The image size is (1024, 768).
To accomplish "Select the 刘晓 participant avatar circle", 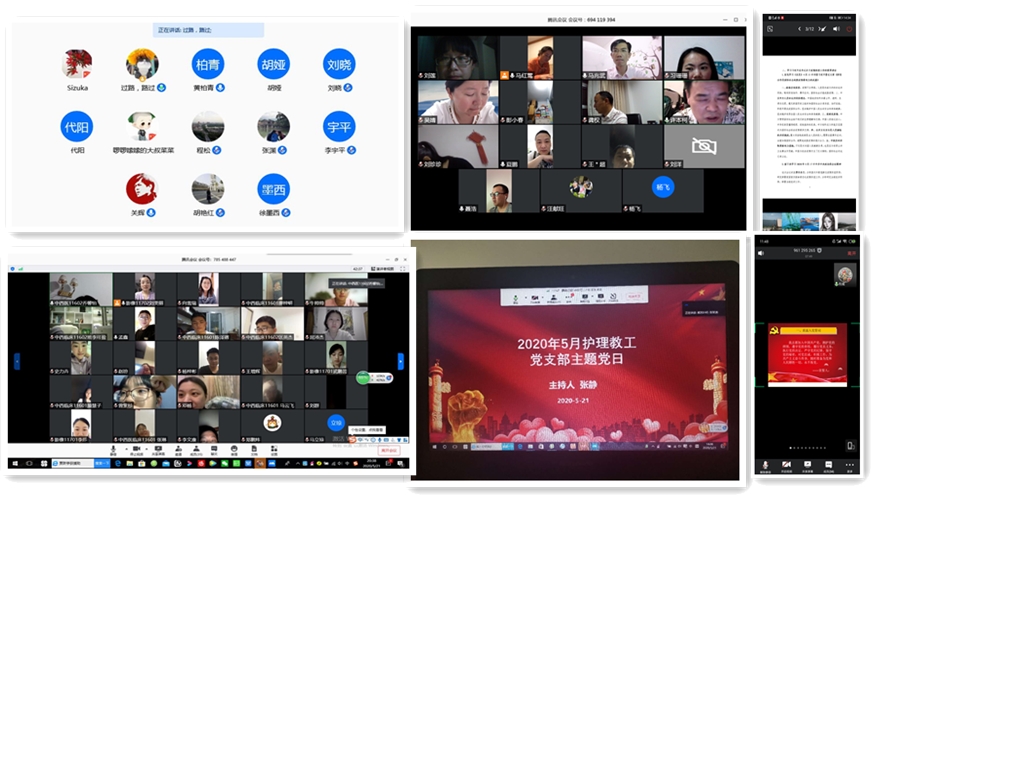I will point(339,65).
